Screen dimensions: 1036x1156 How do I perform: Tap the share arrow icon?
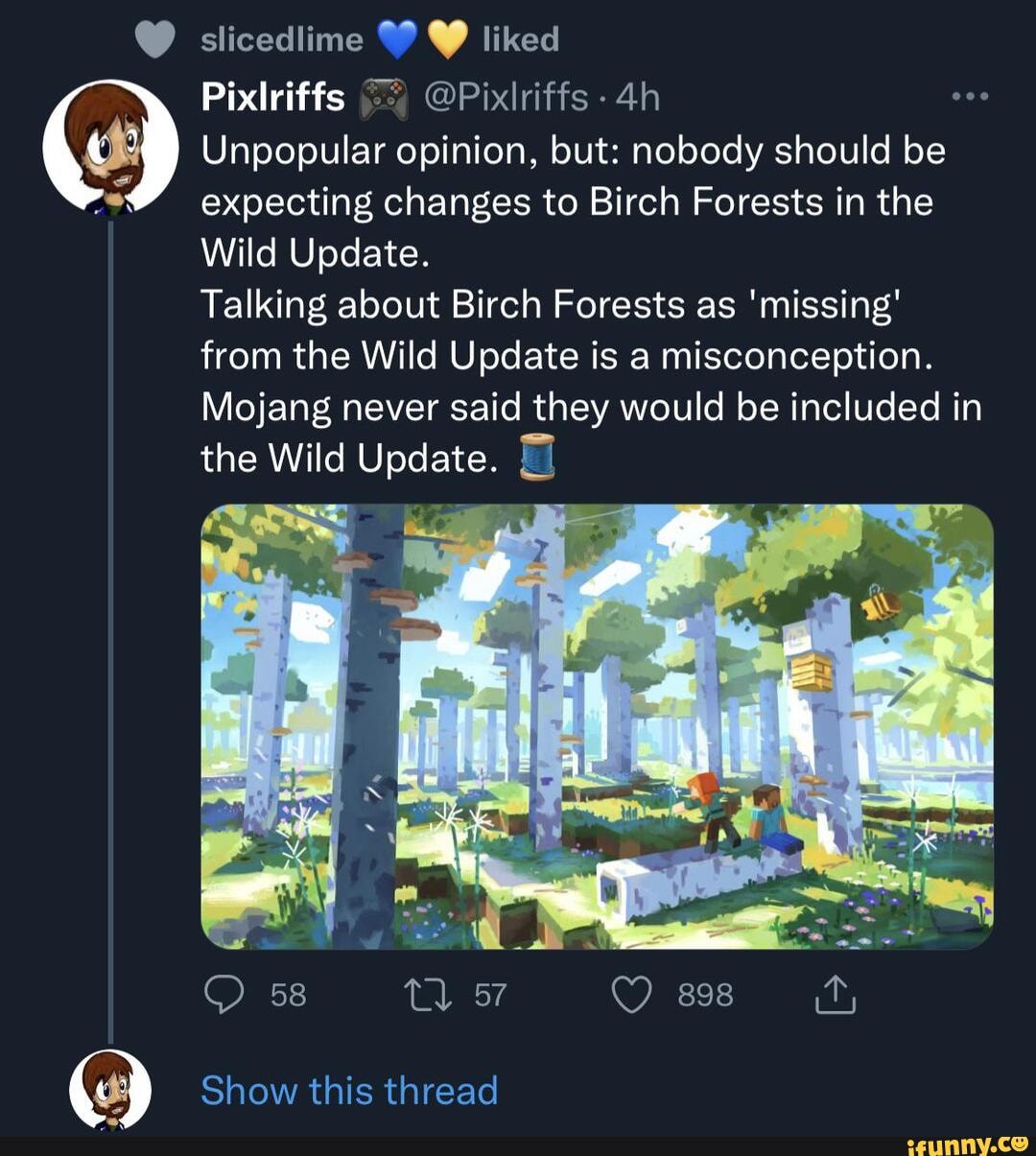835,995
